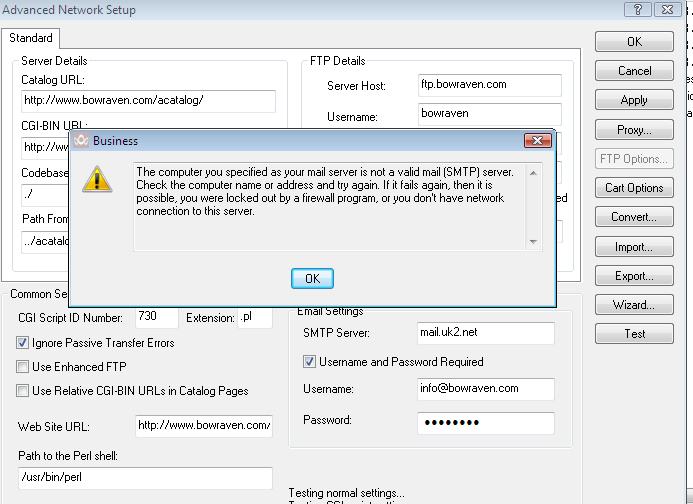Click the Path to the Perl shell field

(x=144, y=478)
